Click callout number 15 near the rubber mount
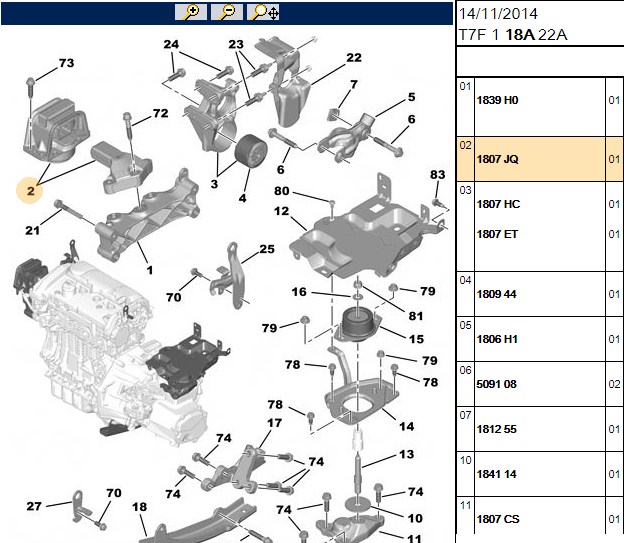This screenshot has width=624, height=543. point(416,339)
